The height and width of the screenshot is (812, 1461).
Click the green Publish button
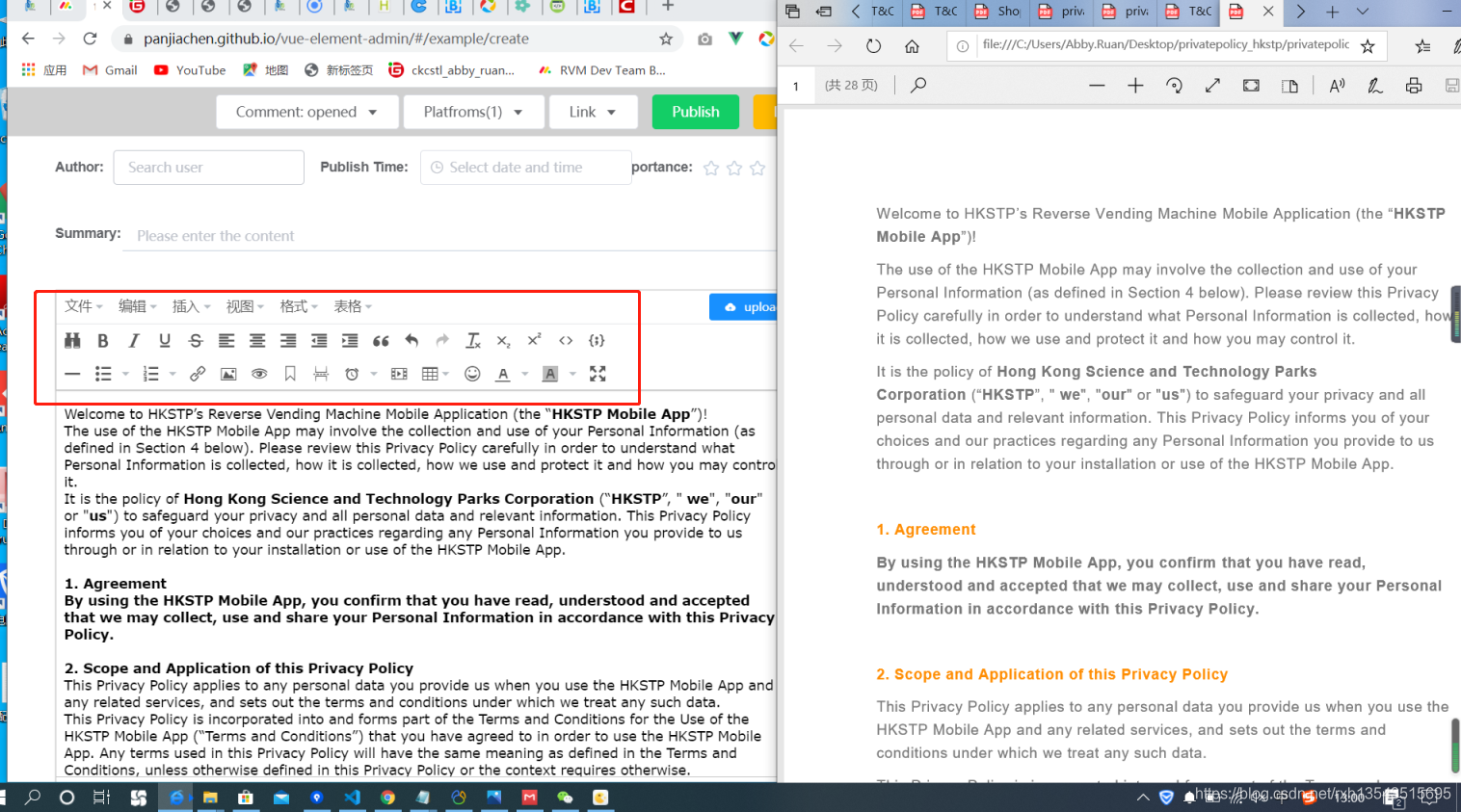tap(696, 112)
